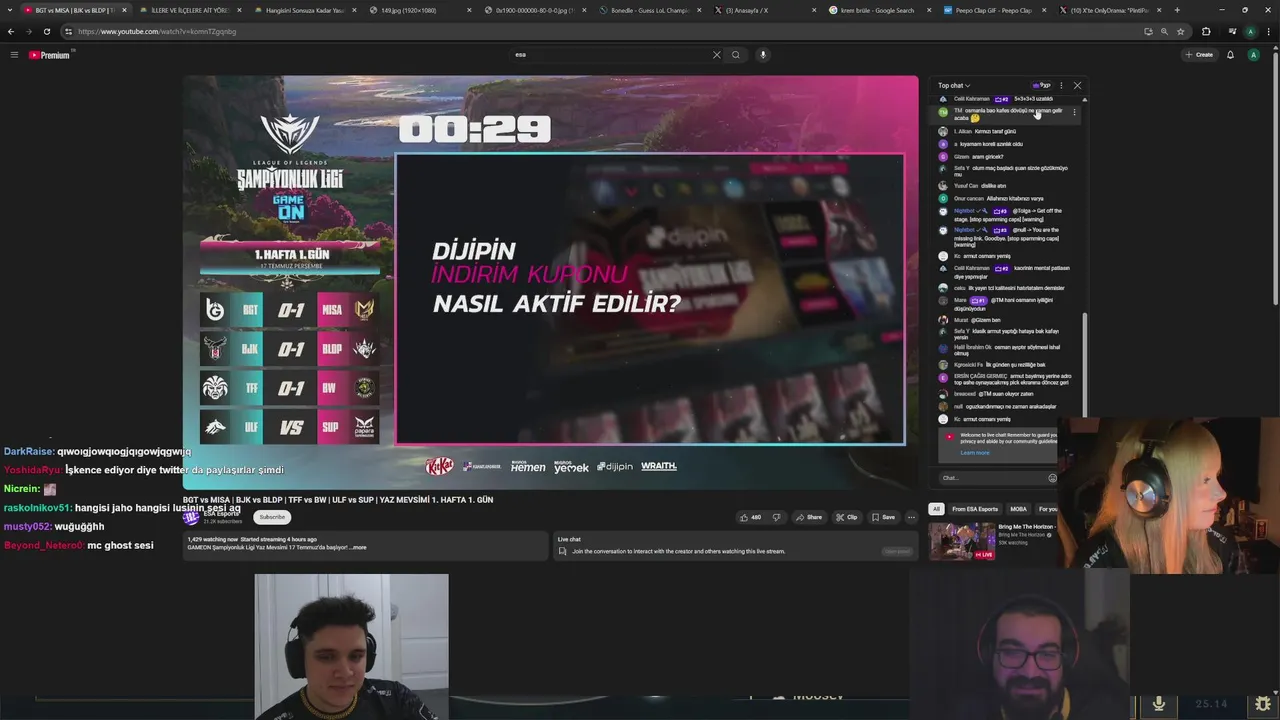The width and height of the screenshot is (1280, 720).
Task: Open live chat three-dot options menu
Action: pos(1061,85)
